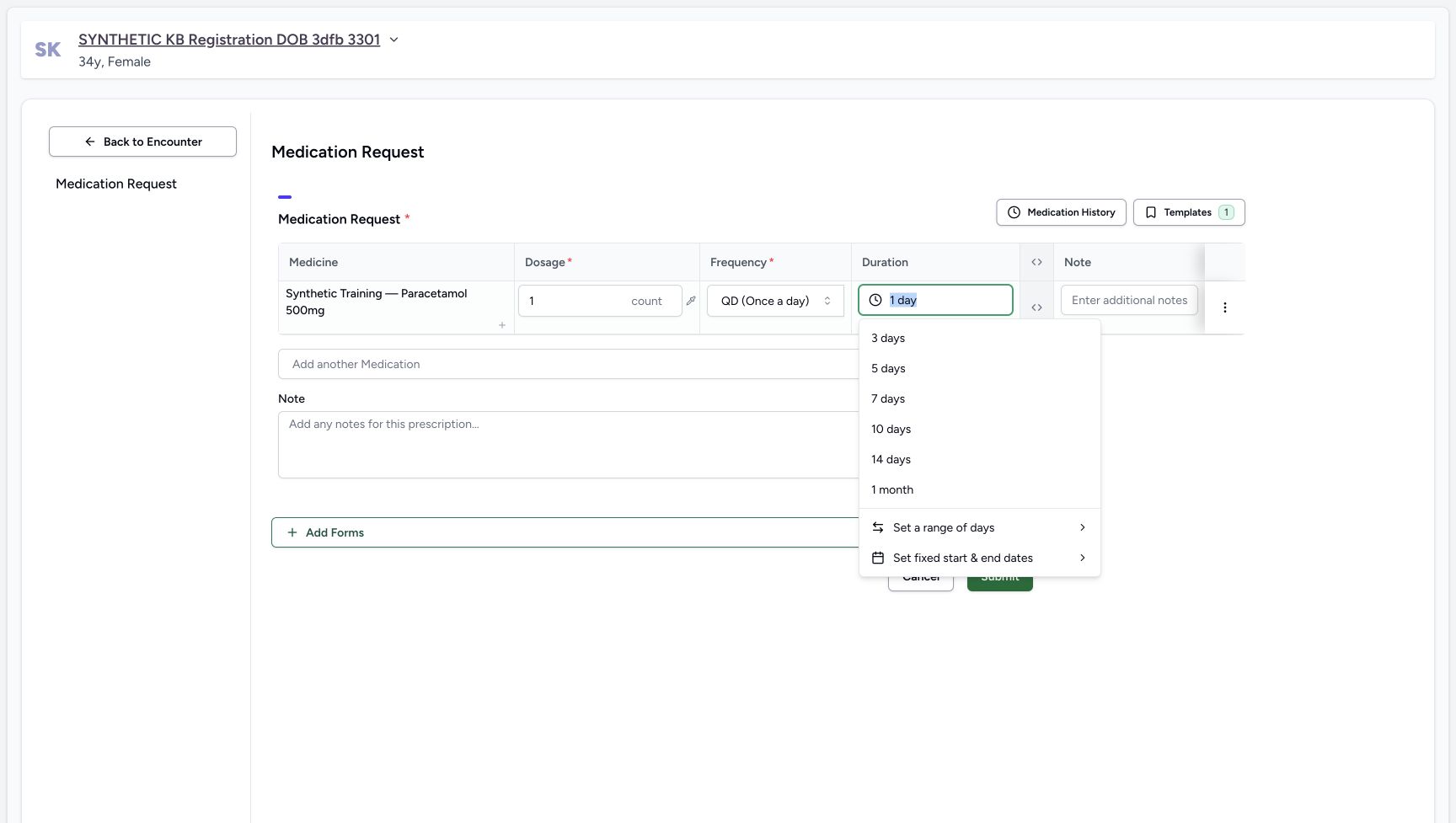
Task: Click the 1 day duration input
Action: pyautogui.click(x=935, y=300)
